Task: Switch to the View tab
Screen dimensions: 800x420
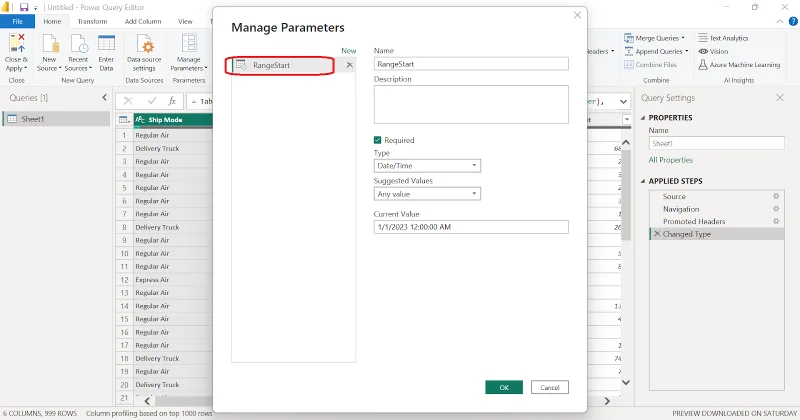Action: [x=185, y=21]
